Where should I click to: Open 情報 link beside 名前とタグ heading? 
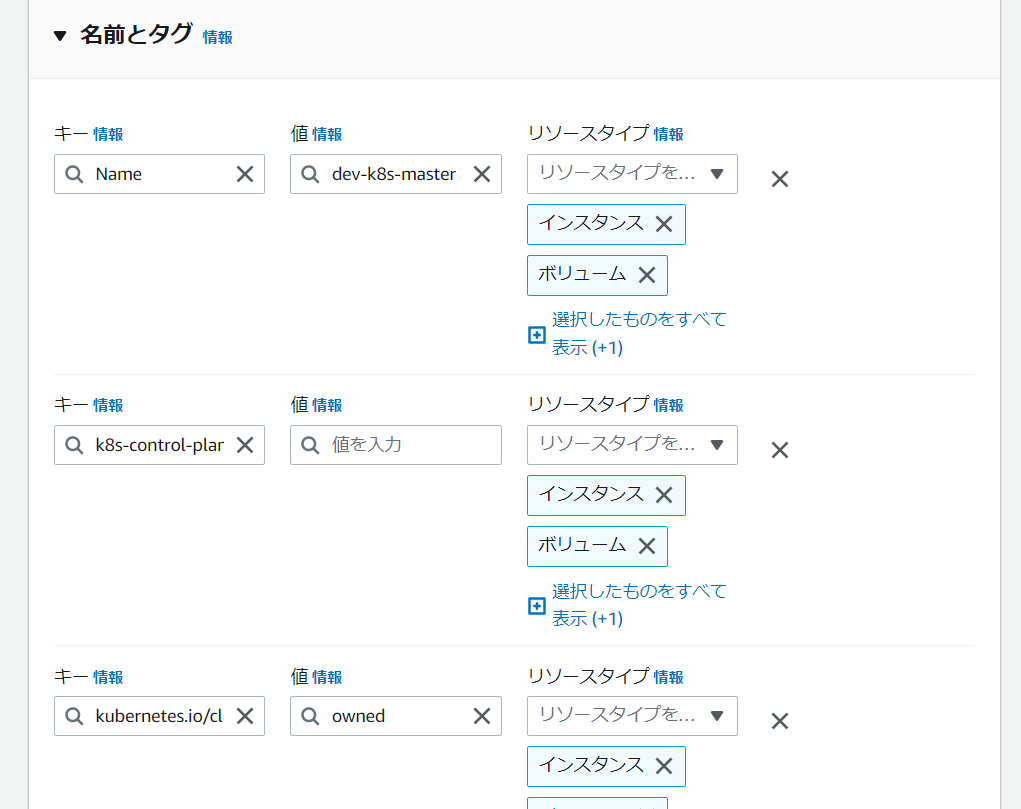[x=217, y=37]
